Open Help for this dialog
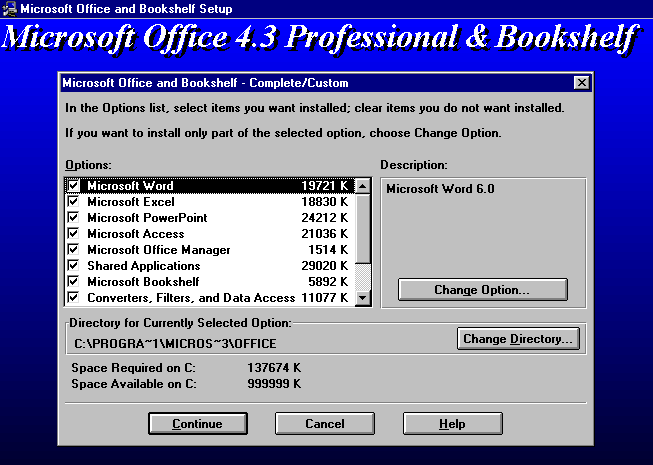The image size is (653, 465). pos(453,424)
